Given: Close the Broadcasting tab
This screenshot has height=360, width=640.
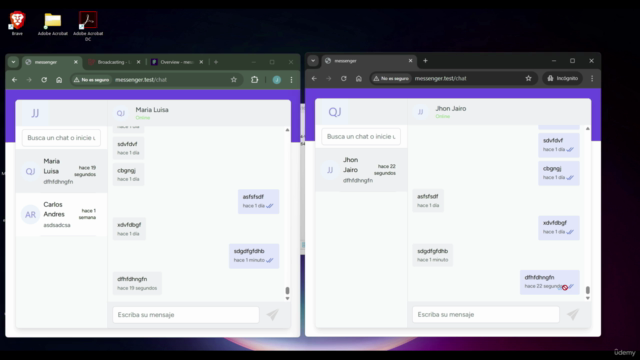Looking at the screenshot, I should [x=138, y=62].
